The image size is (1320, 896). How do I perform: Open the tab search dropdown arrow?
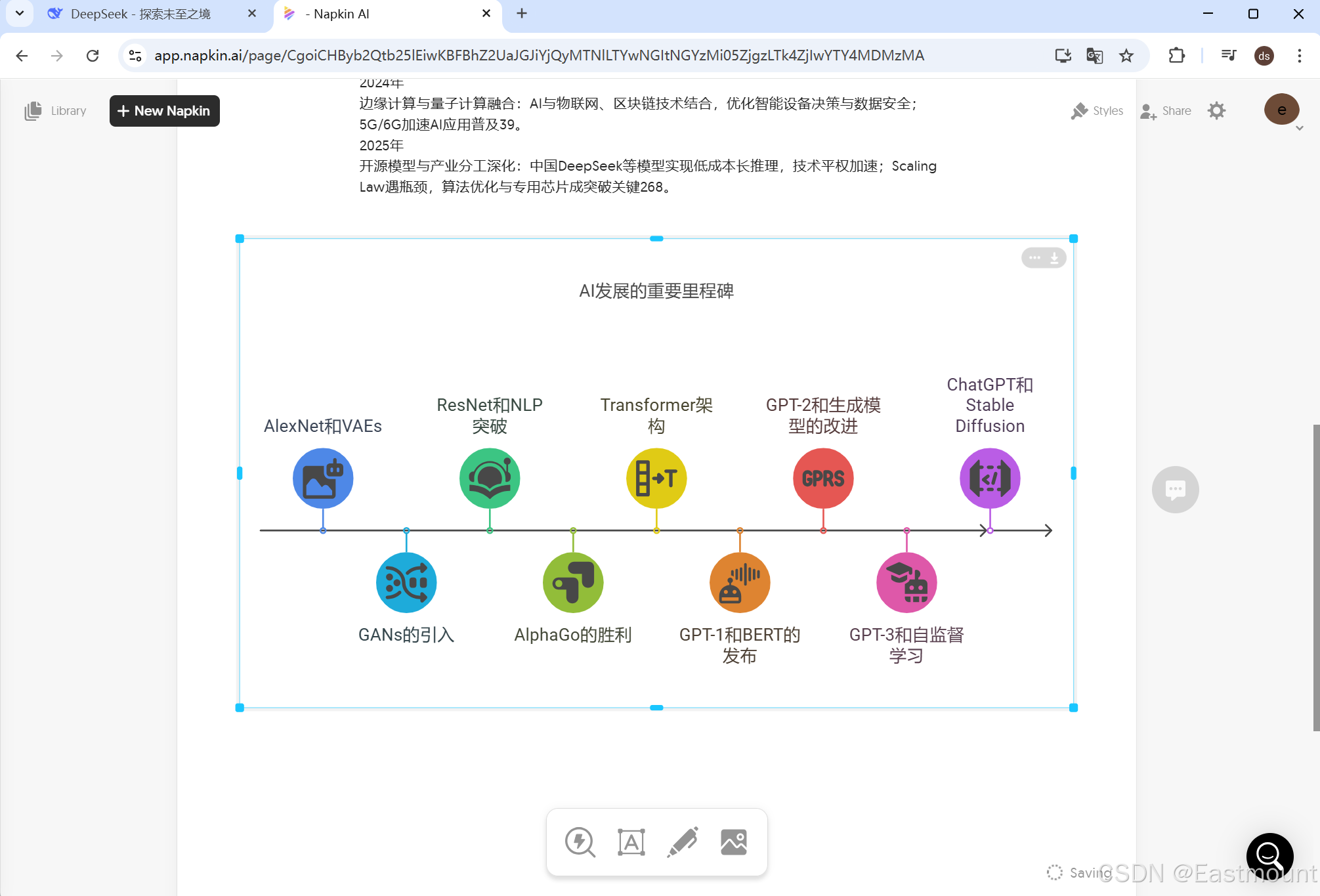[x=20, y=13]
